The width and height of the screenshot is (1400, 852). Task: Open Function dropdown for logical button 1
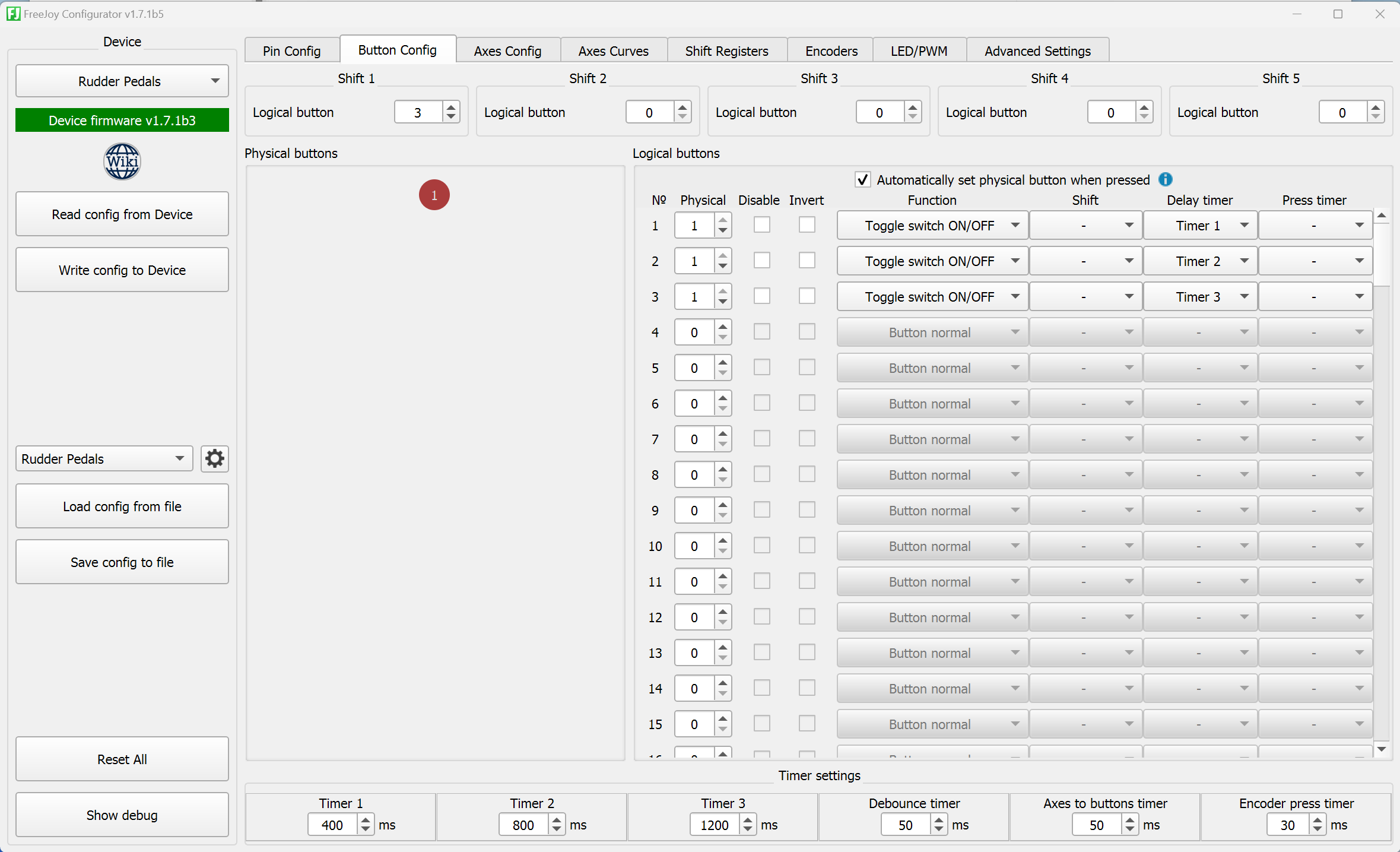click(x=932, y=226)
